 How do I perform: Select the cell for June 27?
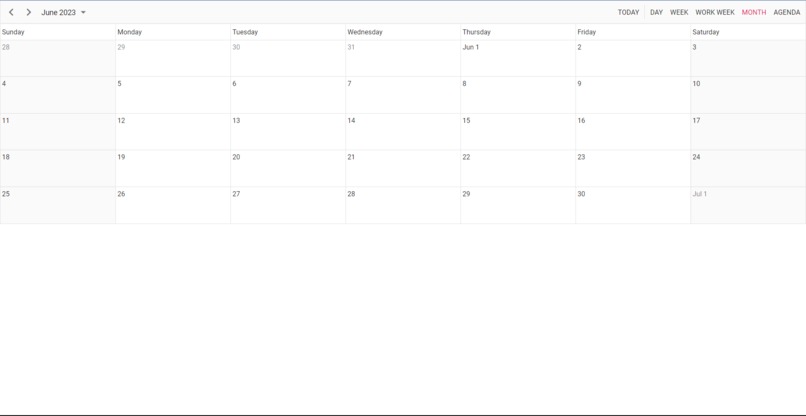288,206
